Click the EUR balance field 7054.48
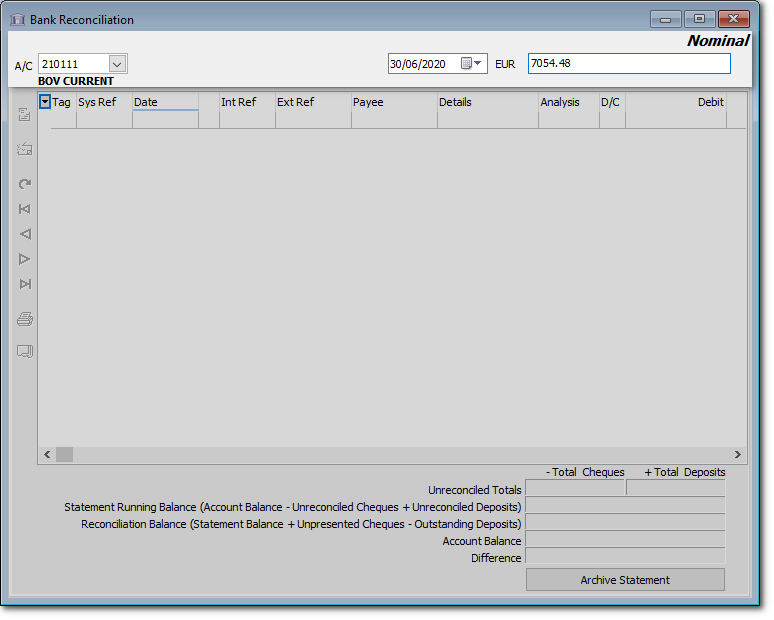Viewport: 774px width, 620px height. coord(629,64)
